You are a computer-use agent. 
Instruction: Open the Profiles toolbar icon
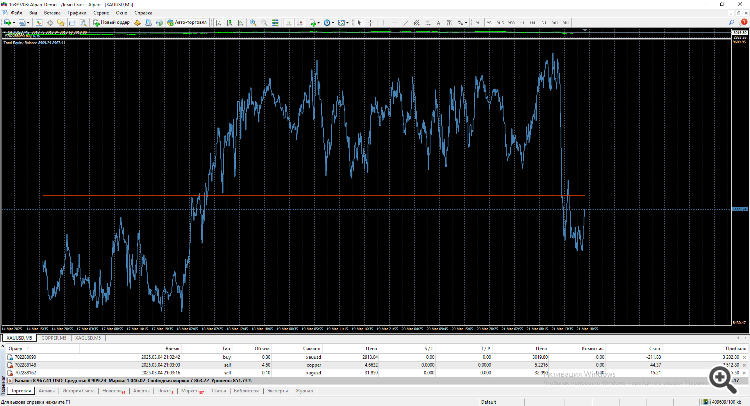[x=22, y=22]
